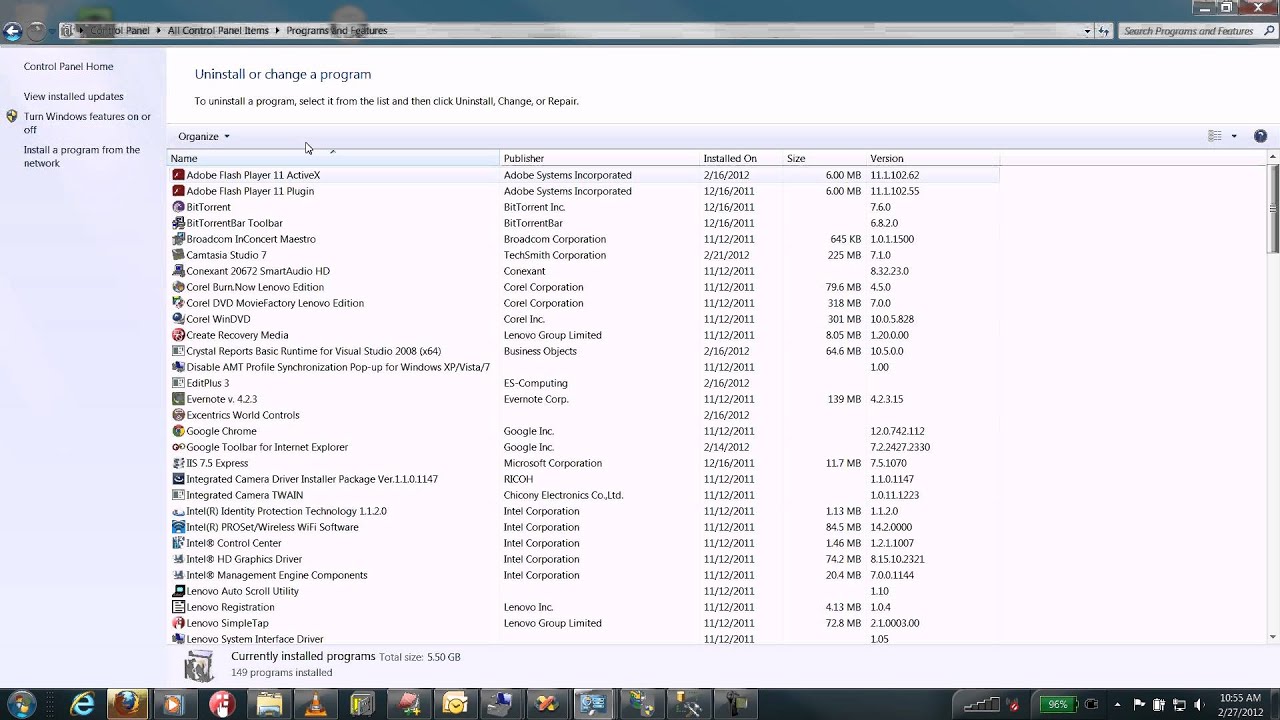
Task: Open Internet Explorer from the taskbar
Action: point(83,704)
